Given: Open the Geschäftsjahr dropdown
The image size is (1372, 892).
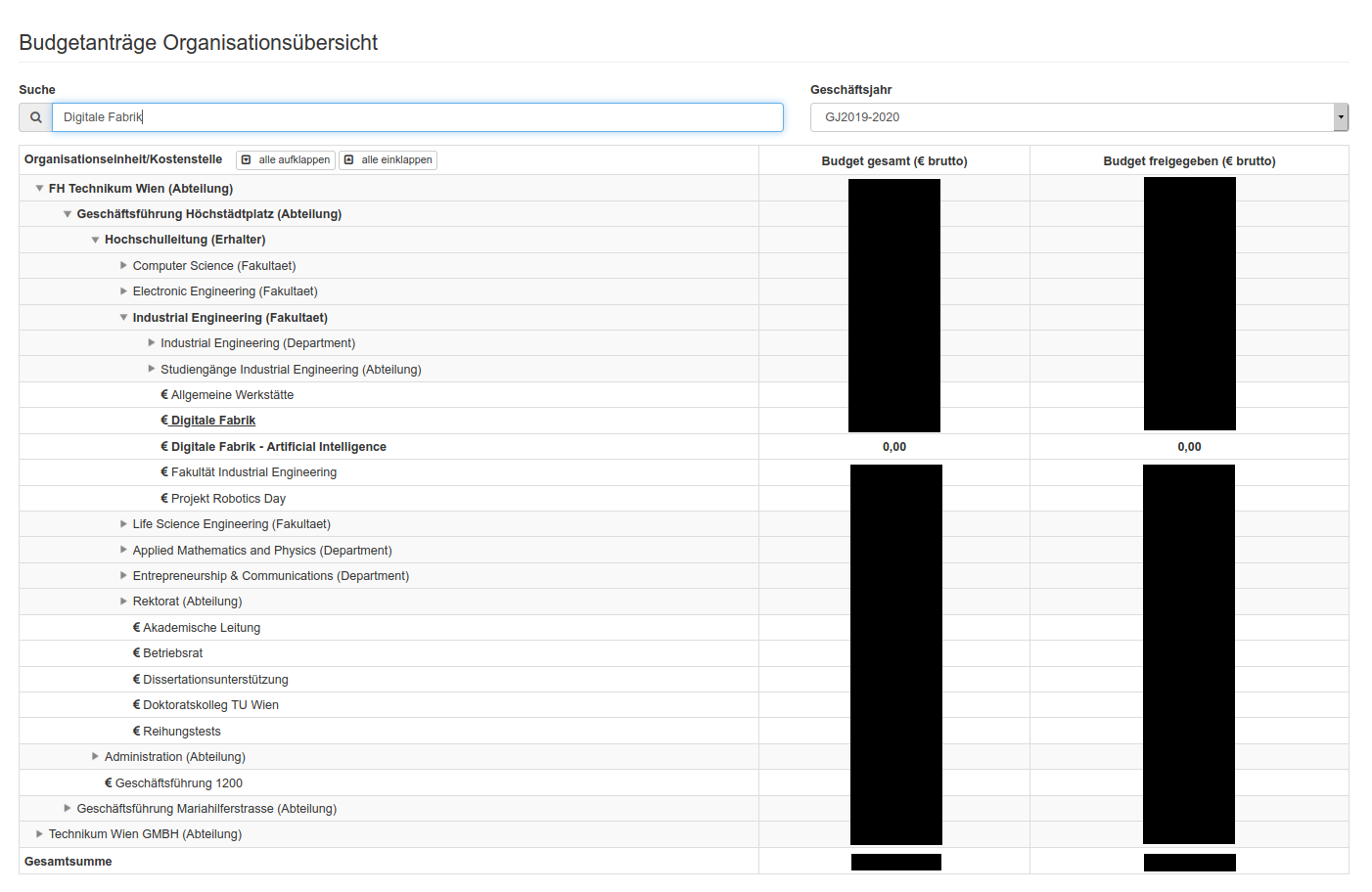Looking at the screenshot, I should [x=1078, y=117].
